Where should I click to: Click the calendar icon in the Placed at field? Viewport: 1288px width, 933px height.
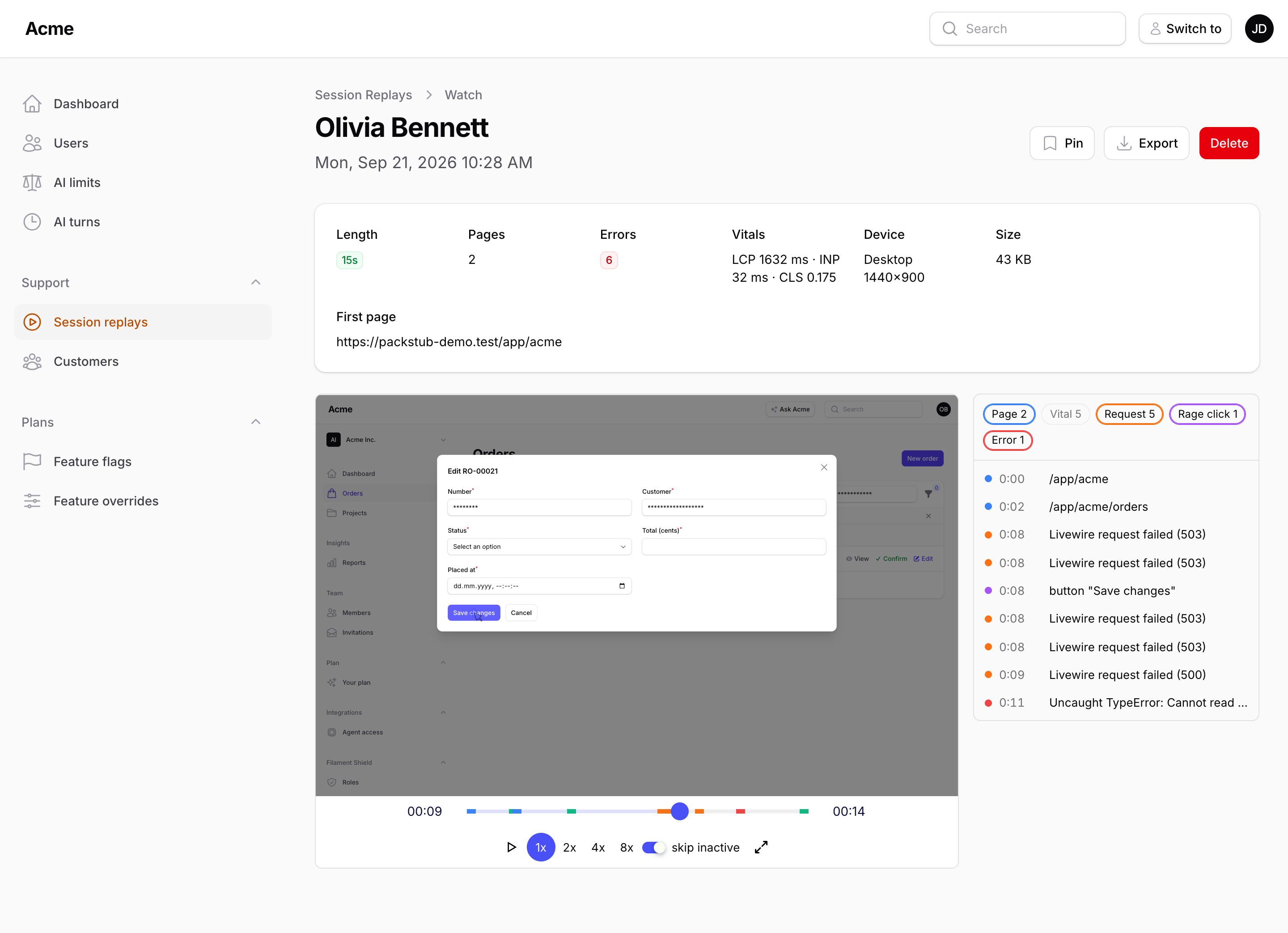[x=622, y=586]
